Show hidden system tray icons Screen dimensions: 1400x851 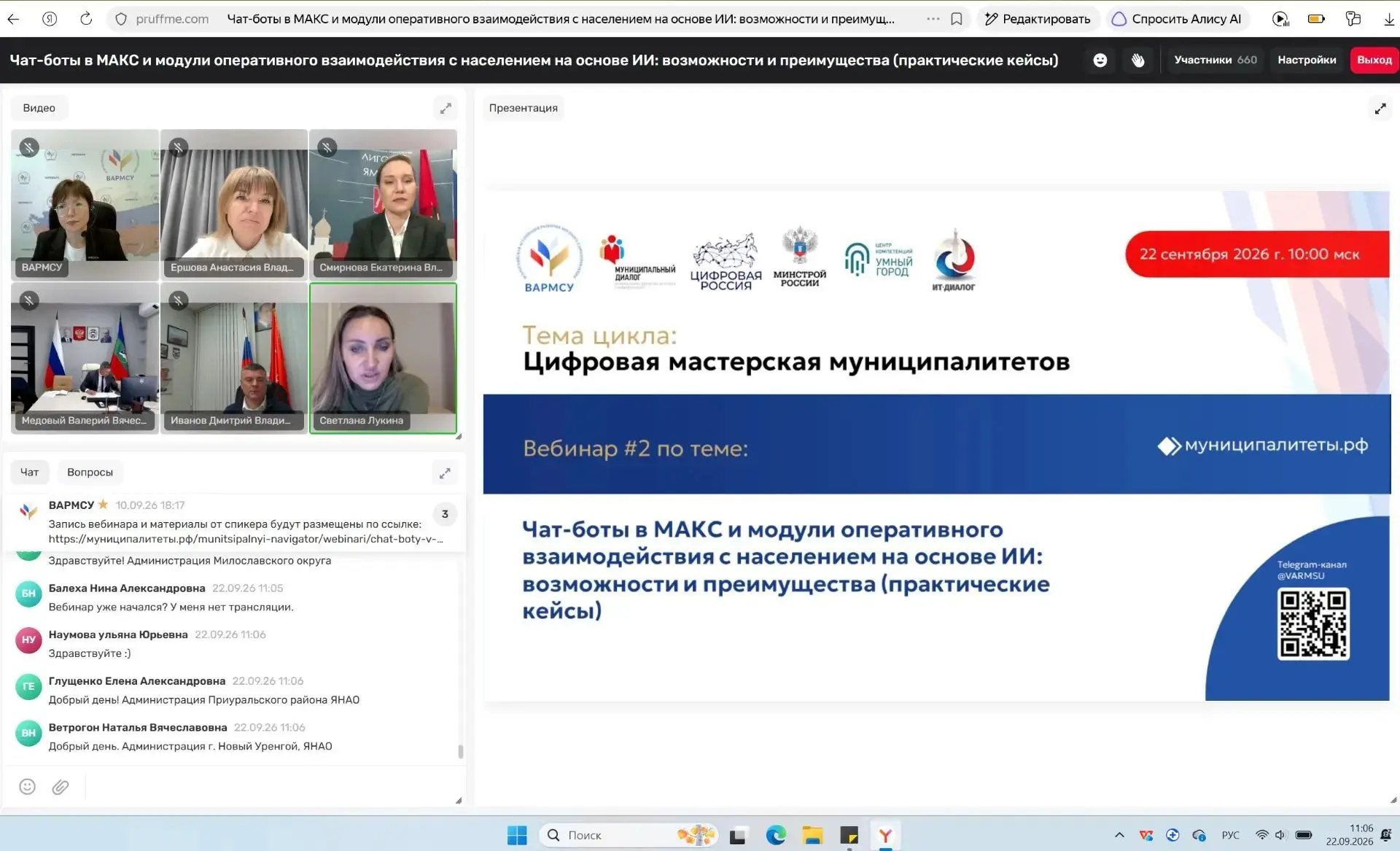[1119, 835]
